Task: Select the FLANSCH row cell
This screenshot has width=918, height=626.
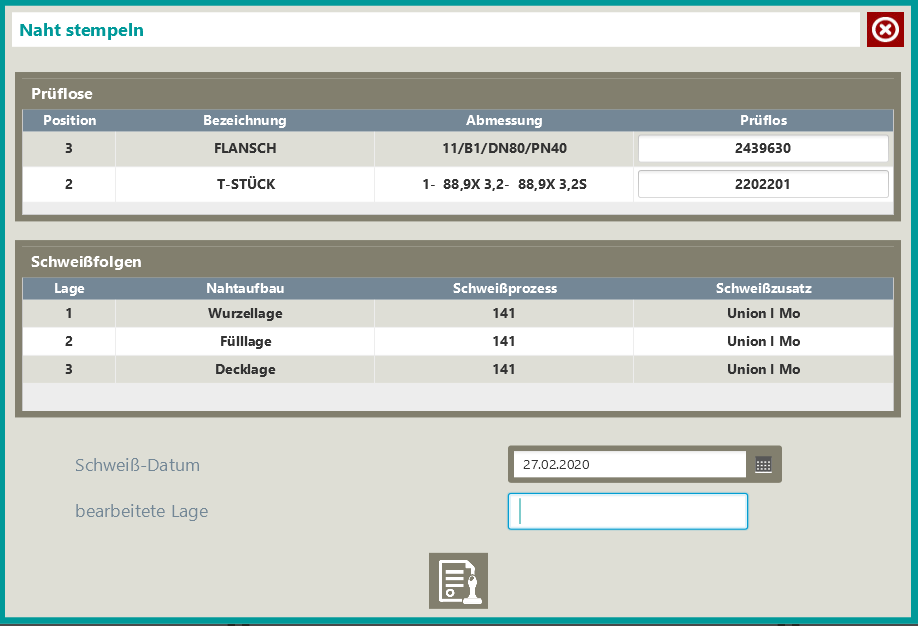Action: [245, 149]
